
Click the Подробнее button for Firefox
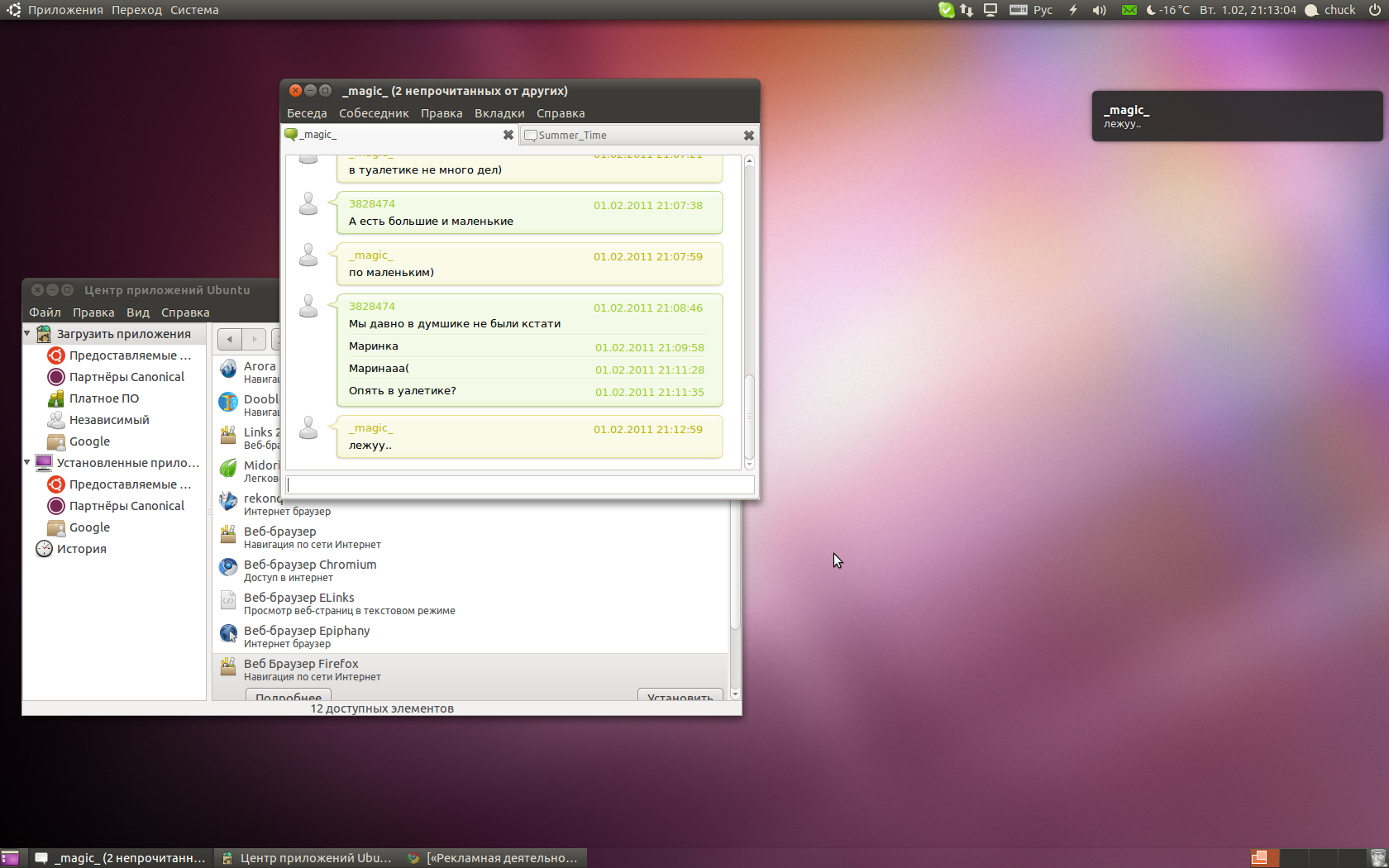(289, 695)
